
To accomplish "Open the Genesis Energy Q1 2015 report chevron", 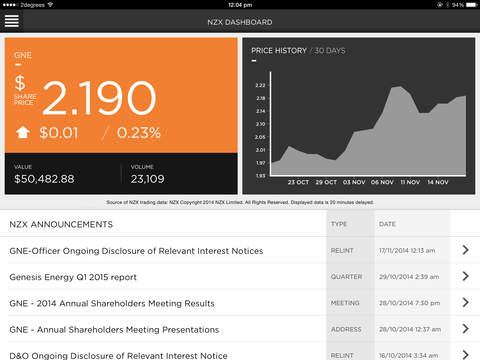I will click(x=466, y=276).
